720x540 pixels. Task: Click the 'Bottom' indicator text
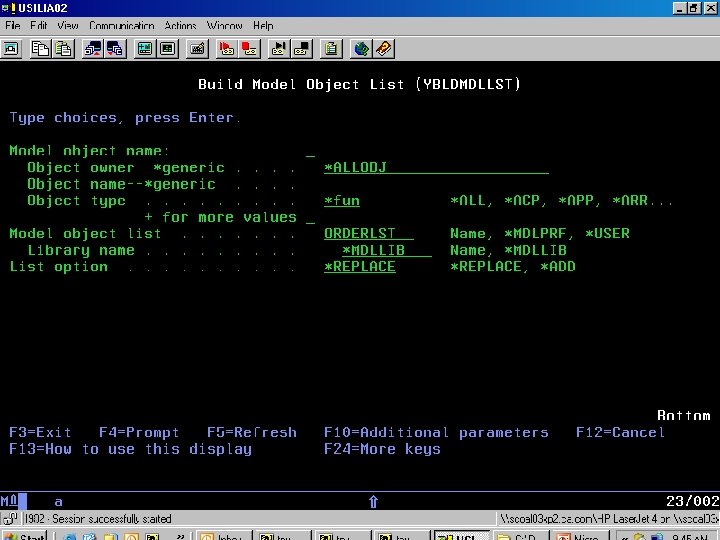tap(684, 416)
